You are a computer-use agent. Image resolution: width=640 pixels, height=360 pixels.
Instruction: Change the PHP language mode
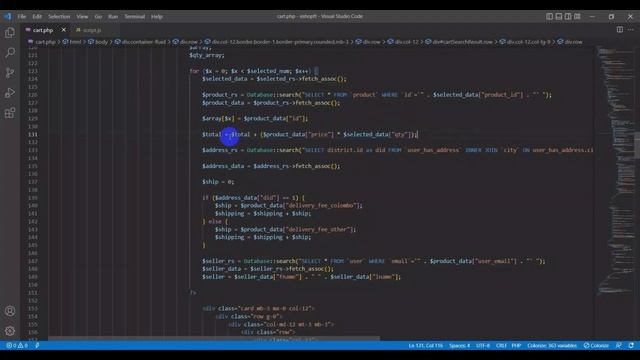coord(516,345)
